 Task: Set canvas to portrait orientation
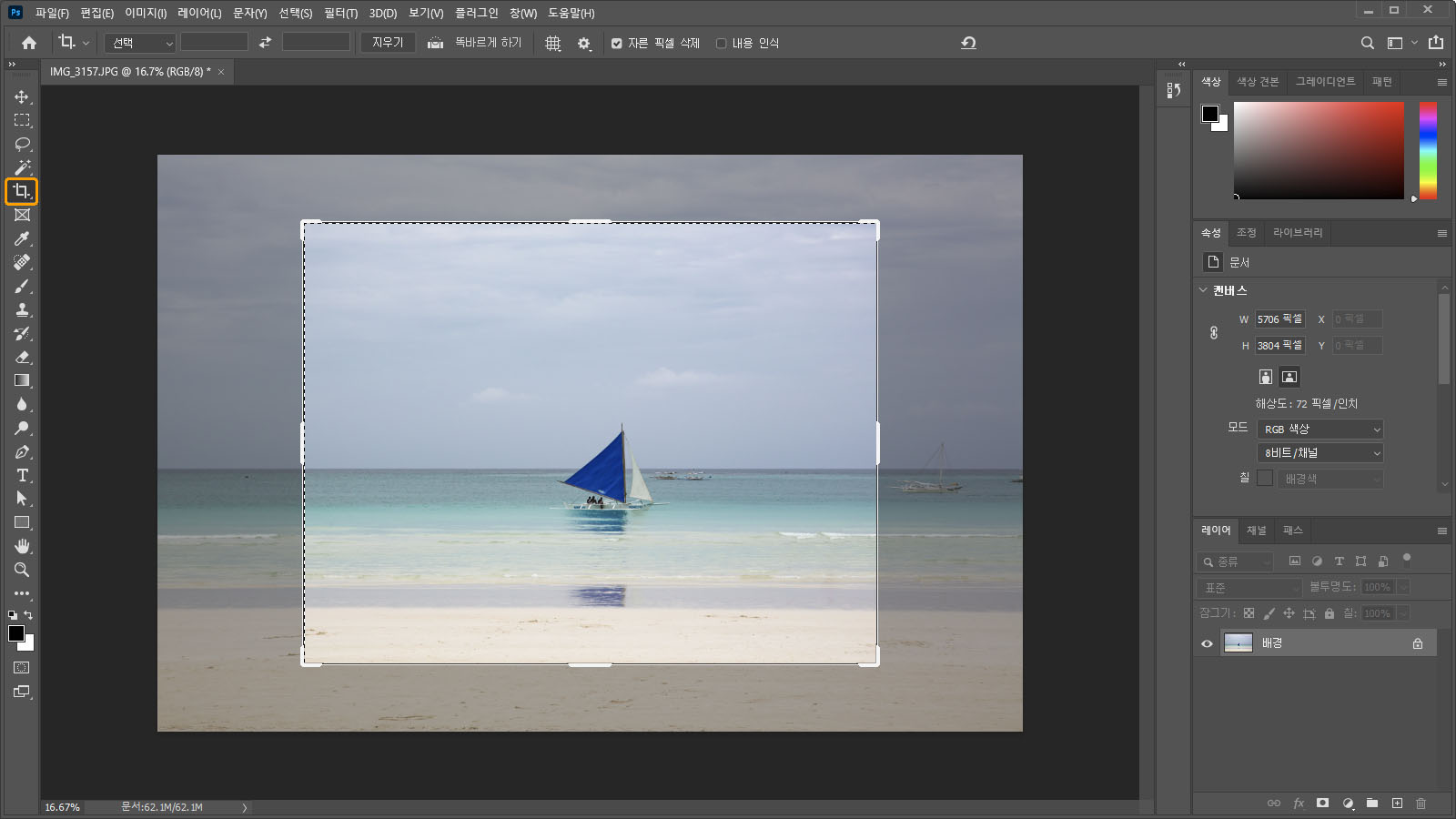(1265, 377)
